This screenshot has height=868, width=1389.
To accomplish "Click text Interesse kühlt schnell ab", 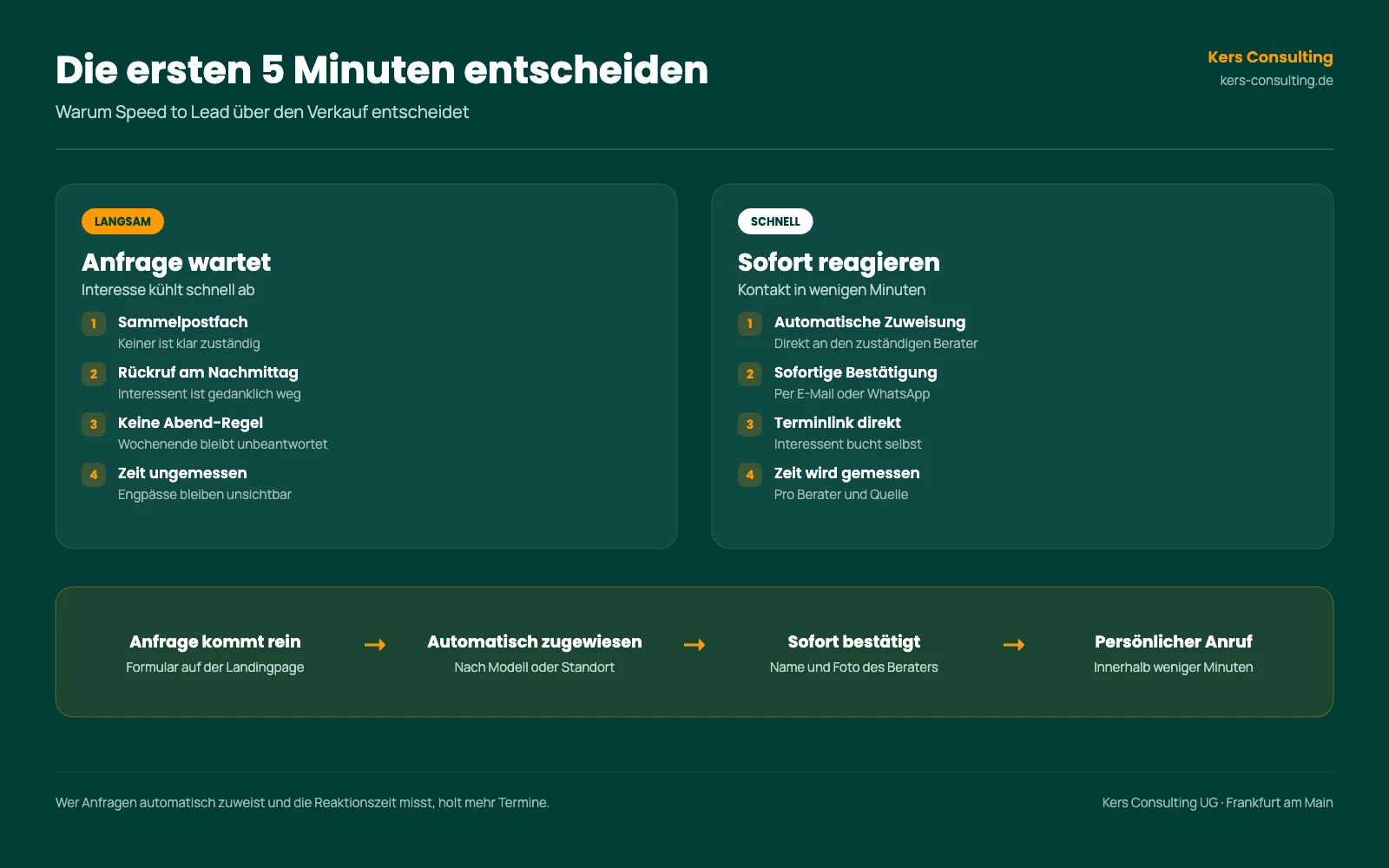I will (168, 290).
